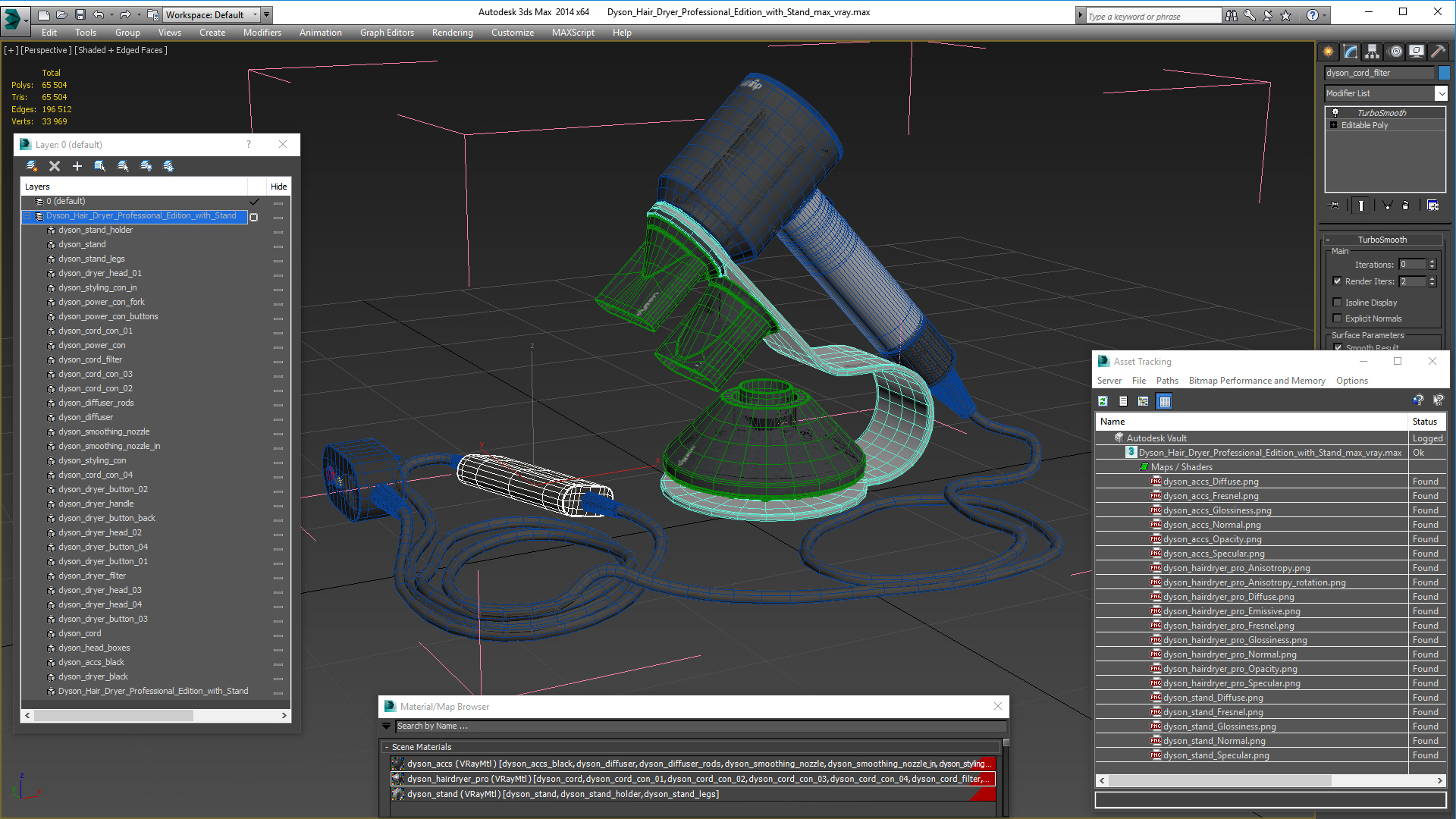Open Bitmap Performance and Memory menu
The image size is (1456, 819).
[x=1257, y=381]
